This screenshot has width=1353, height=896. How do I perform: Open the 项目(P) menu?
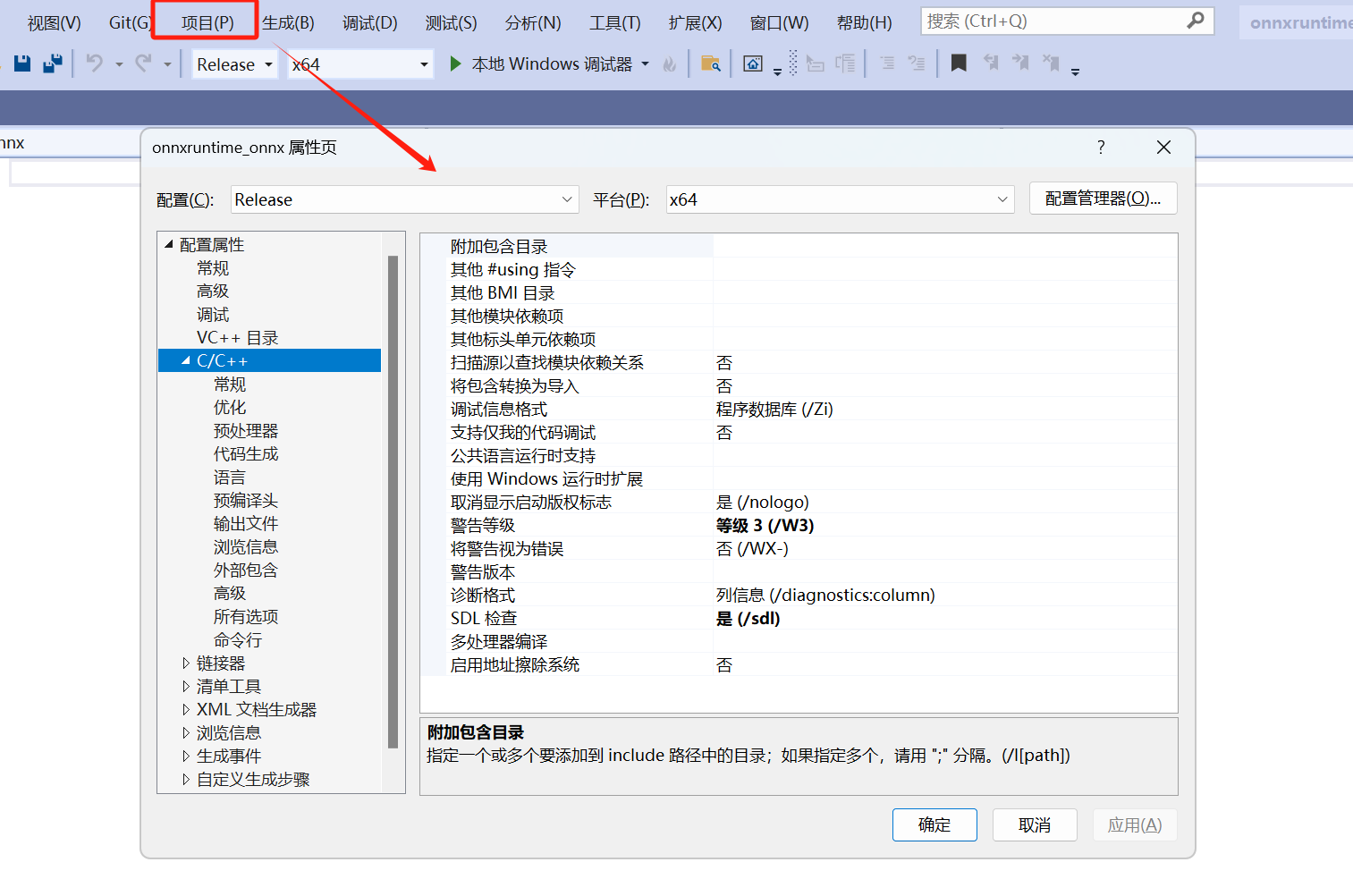coord(207,22)
